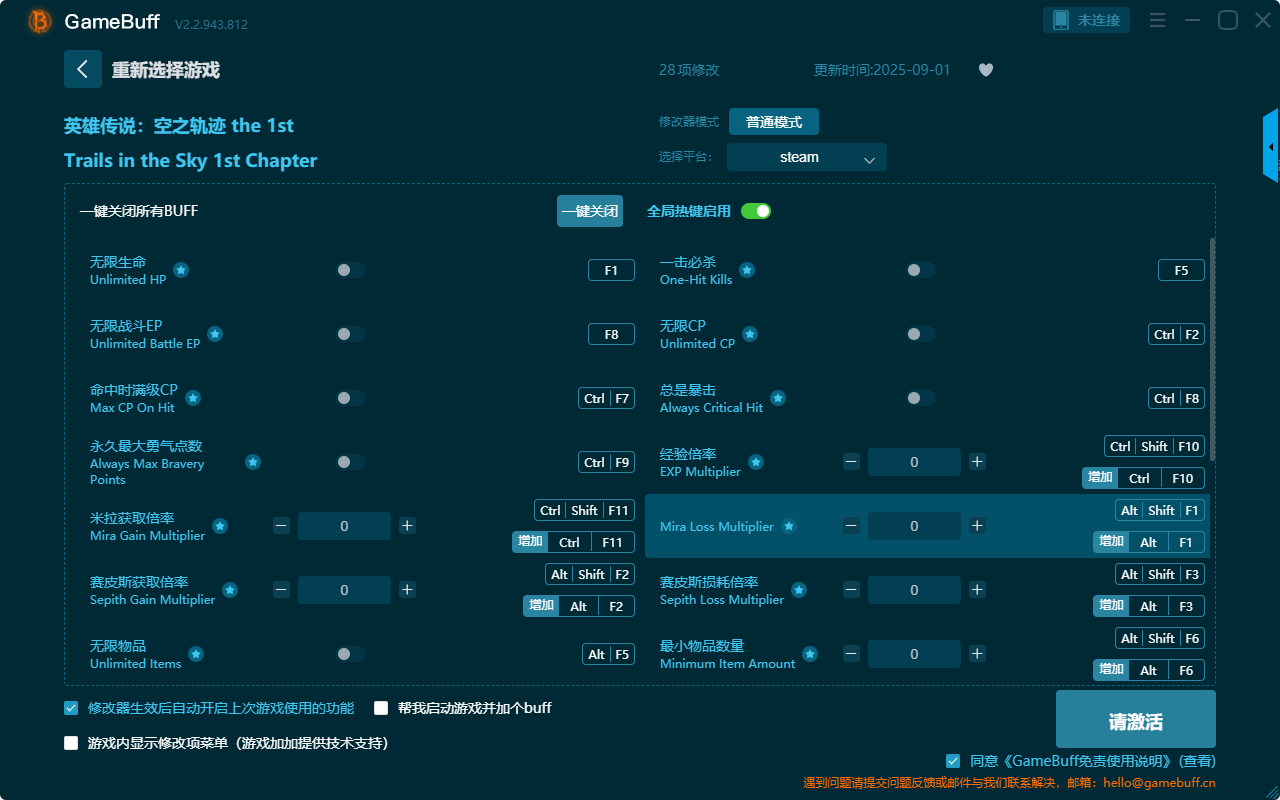Enable Unlimited Battle EP switch
The width and height of the screenshot is (1280, 800).
point(351,334)
